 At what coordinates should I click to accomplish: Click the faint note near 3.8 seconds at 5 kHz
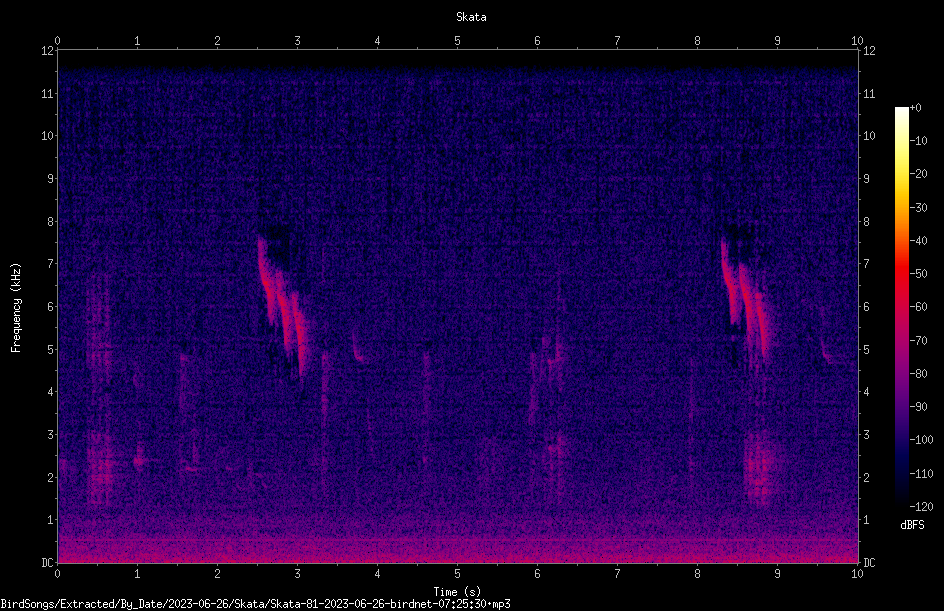coord(358,349)
